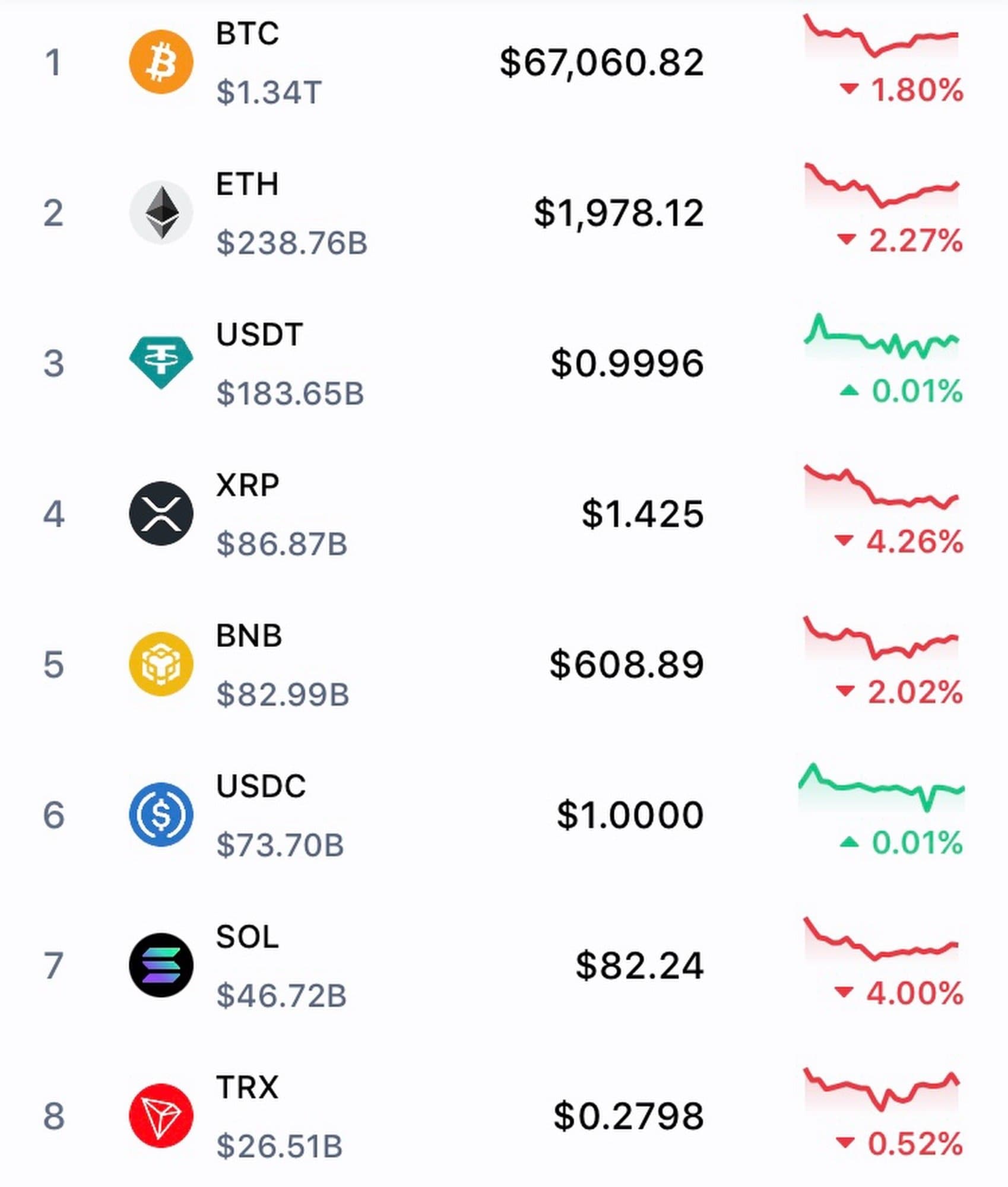
Task: Select the BNB 2.02% change value
Action: coord(914,692)
